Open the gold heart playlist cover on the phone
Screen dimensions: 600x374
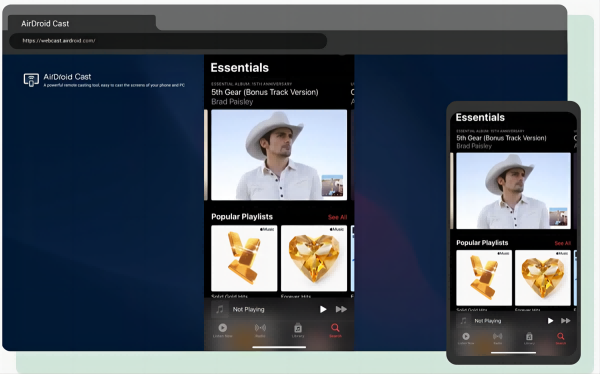tap(543, 278)
